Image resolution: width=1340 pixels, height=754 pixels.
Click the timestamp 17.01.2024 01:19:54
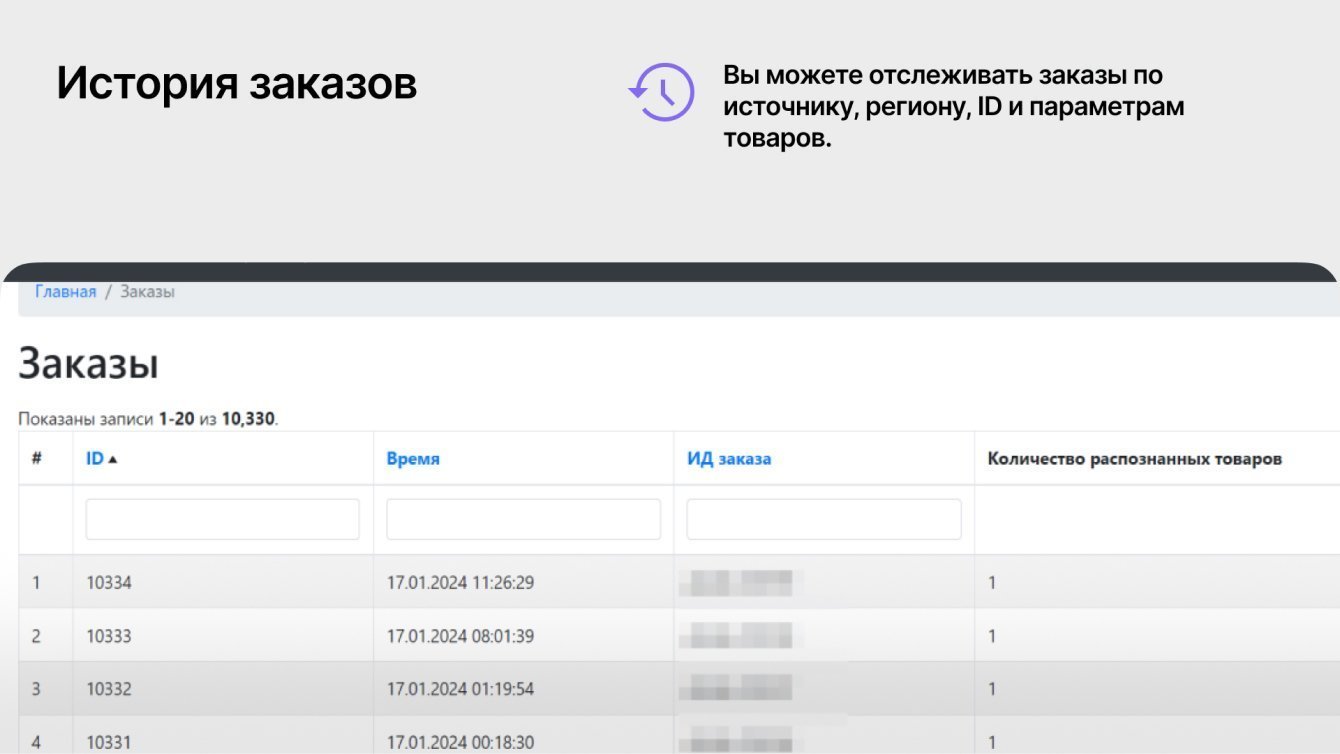[x=460, y=689]
